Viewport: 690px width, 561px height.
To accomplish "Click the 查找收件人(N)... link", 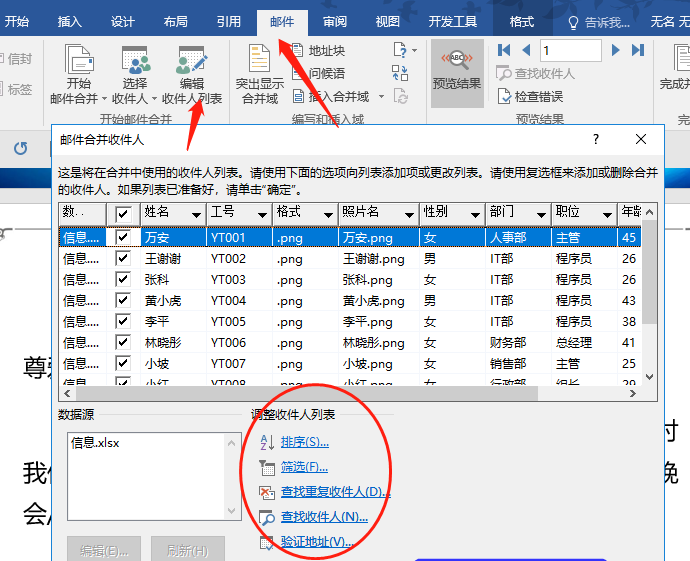I will pyautogui.click(x=324, y=517).
